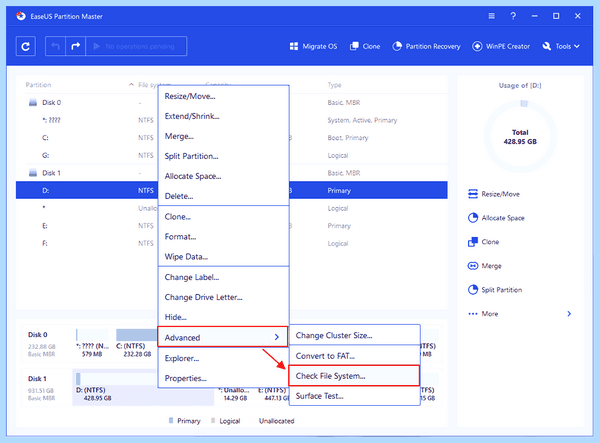Click Clone icon in right panel
600x443 pixels.
pos(473,242)
